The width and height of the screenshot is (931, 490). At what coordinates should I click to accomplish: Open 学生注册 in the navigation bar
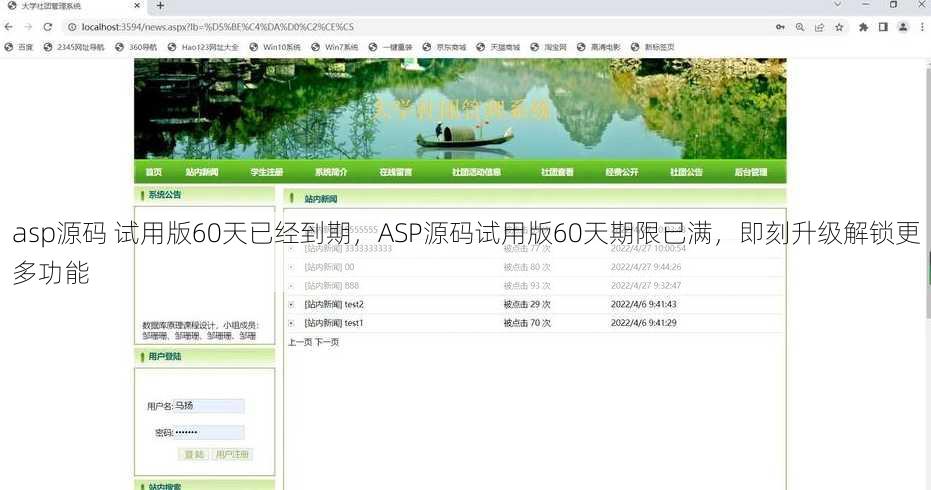pyautogui.click(x=266, y=172)
